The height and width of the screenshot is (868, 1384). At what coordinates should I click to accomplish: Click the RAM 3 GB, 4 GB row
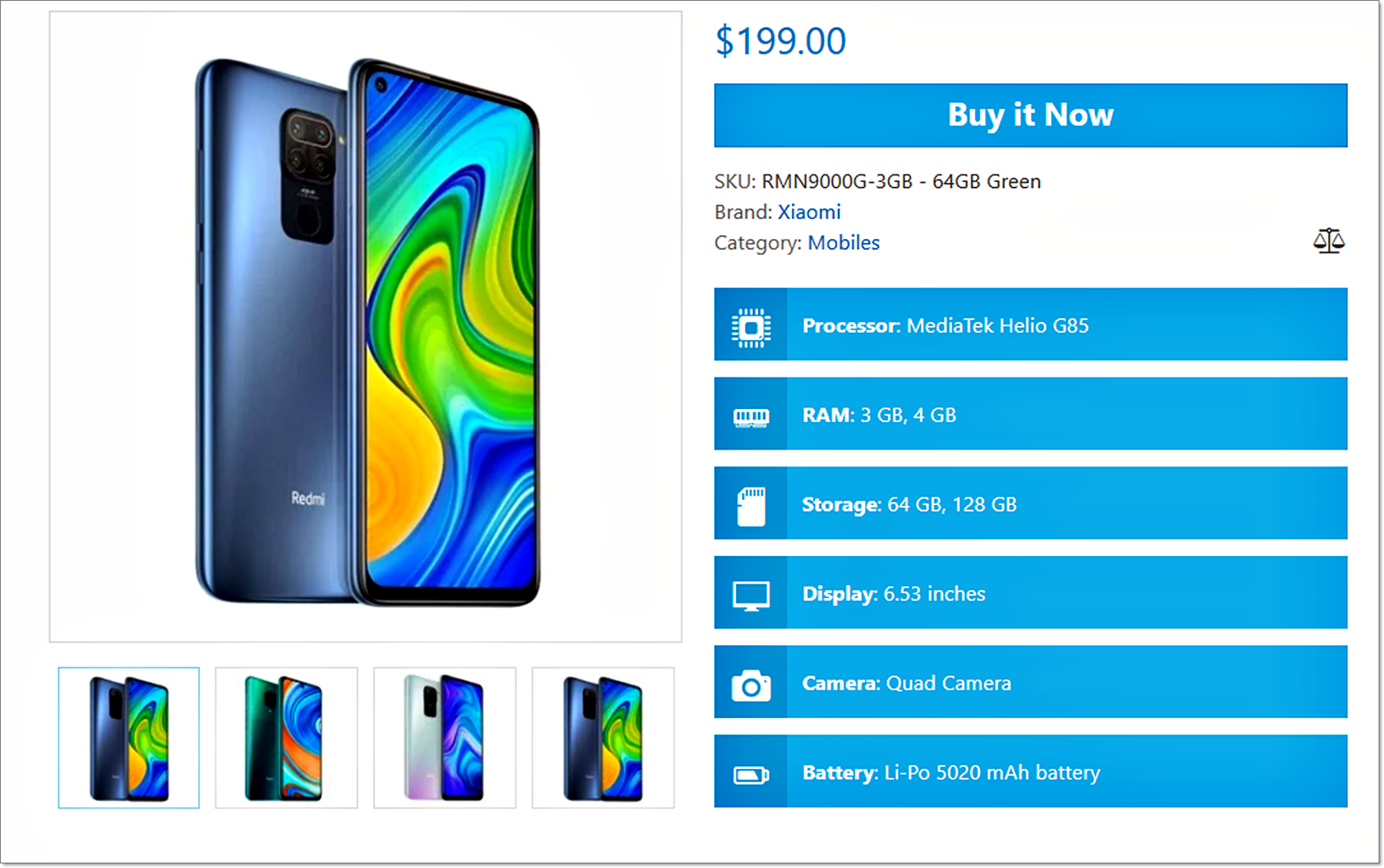tap(1030, 414)
